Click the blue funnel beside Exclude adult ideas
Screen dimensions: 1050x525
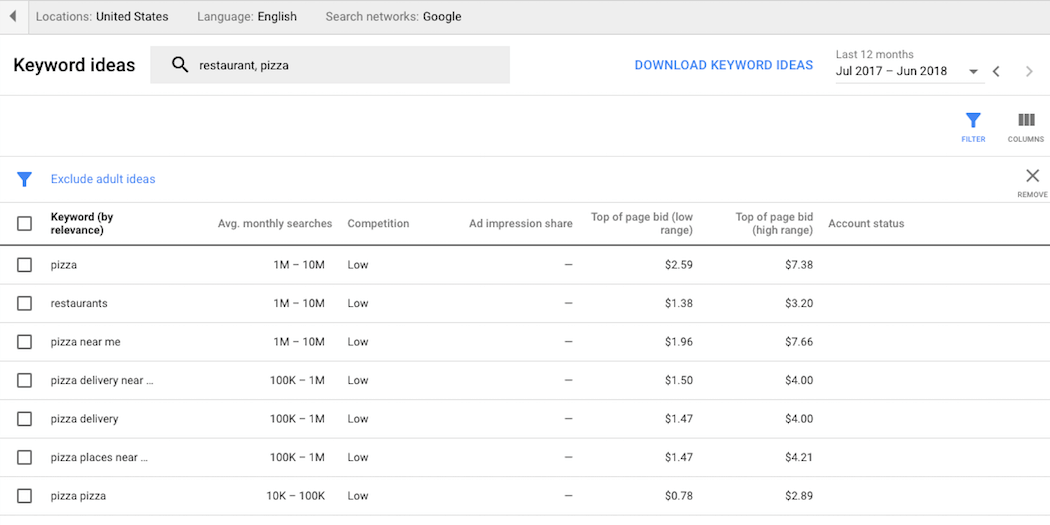25,180
